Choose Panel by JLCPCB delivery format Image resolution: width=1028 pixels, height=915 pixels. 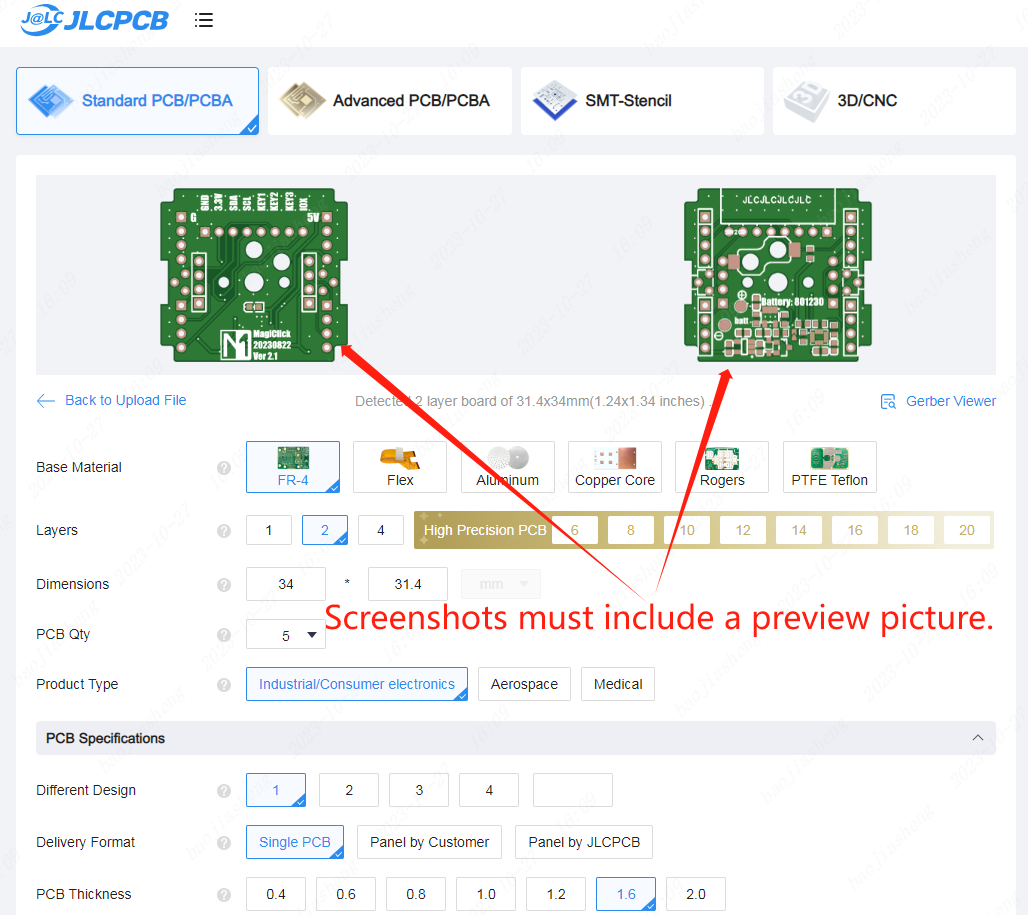pyautogui.click(x=583, y=842)
